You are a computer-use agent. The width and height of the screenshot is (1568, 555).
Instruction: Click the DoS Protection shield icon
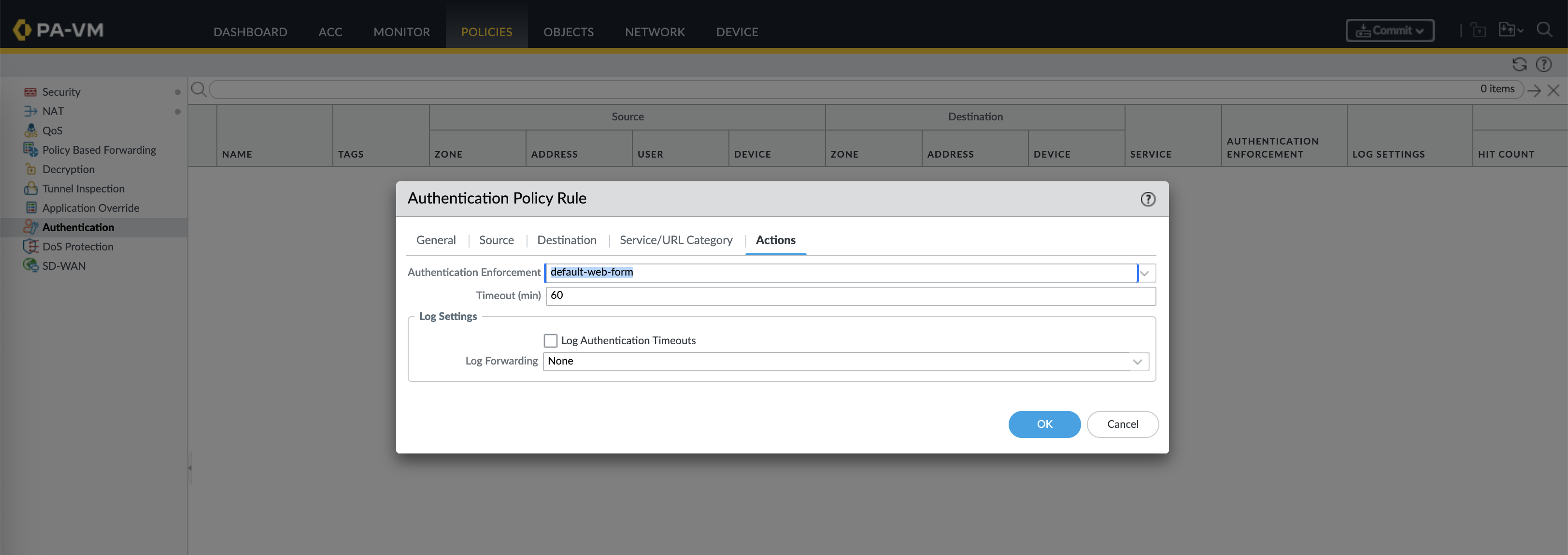(x=30, y=247)
